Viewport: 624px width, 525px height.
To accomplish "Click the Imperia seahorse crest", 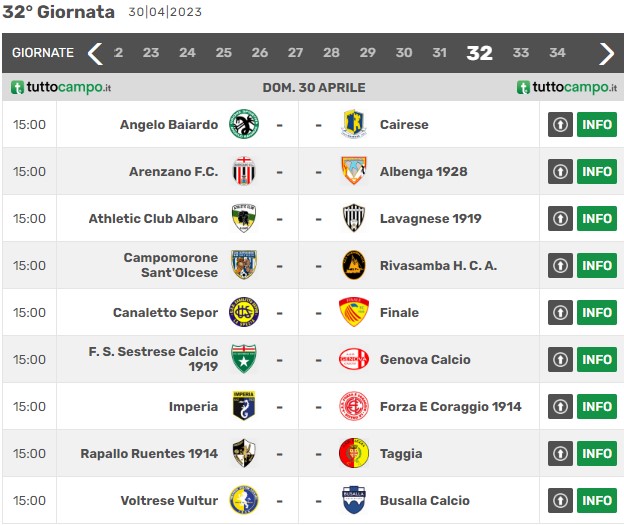I will (x=244, y=406).
